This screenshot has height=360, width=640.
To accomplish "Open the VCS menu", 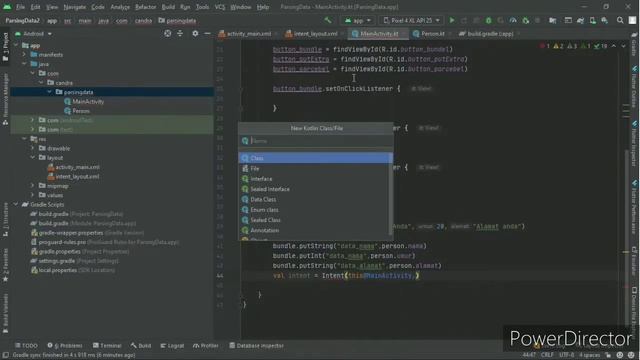I will (220, 7).
